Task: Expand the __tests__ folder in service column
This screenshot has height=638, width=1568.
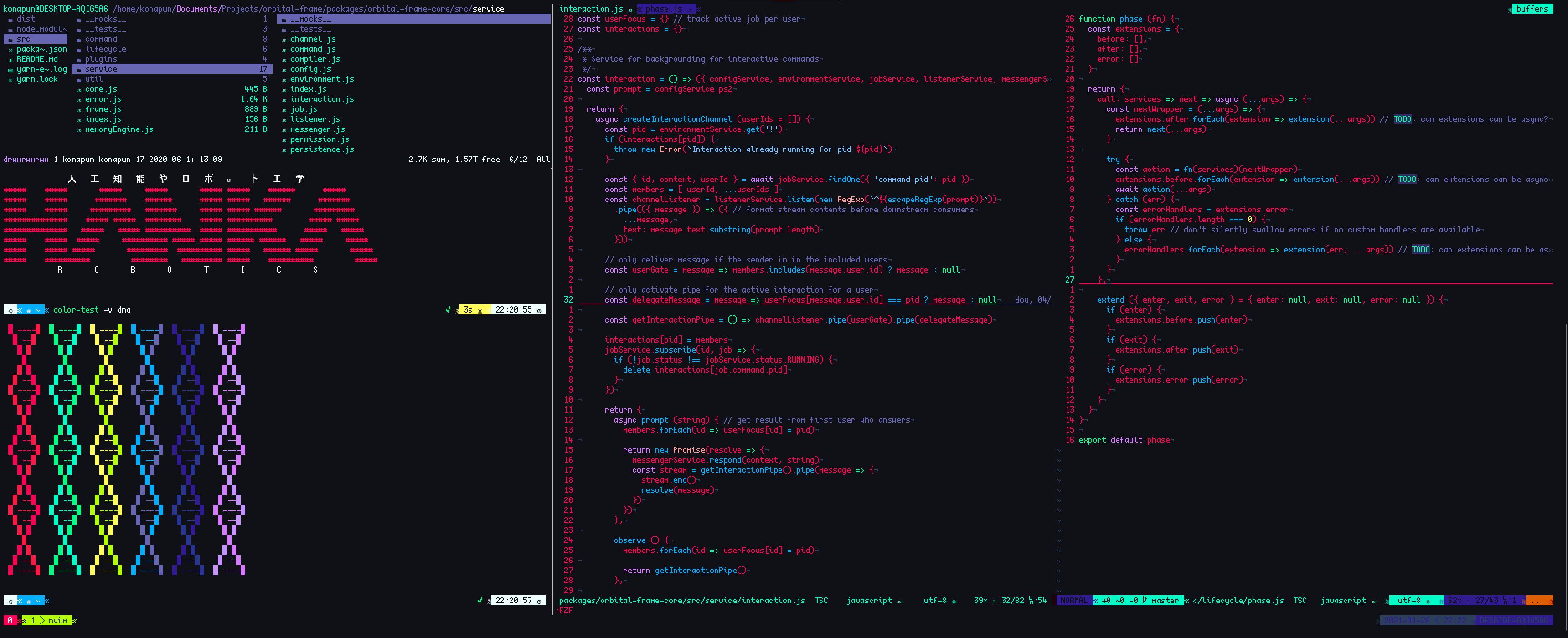Action: (x=310, y=29)
